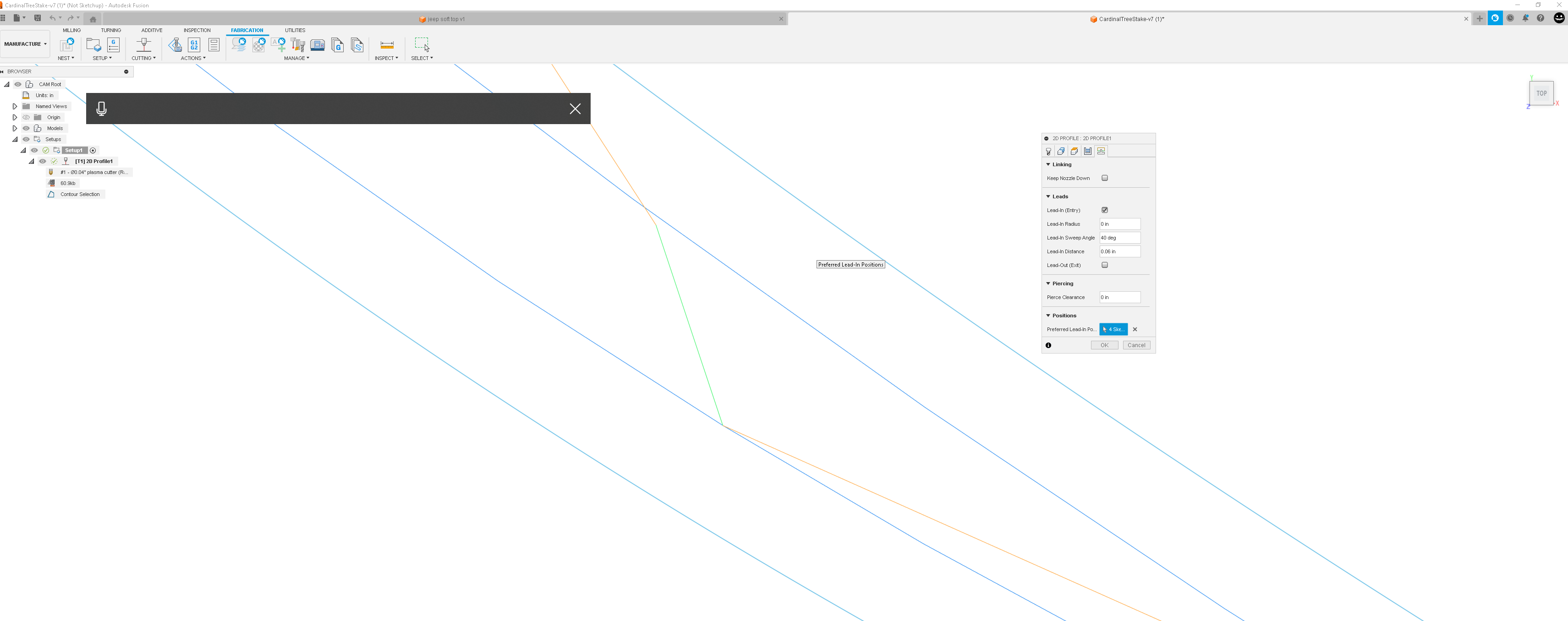Image resolution: width=1568 pixels, height=621 pixels.
Task: Click the Lead-In Sweep Angle field
Action: tap(1119, 238)
